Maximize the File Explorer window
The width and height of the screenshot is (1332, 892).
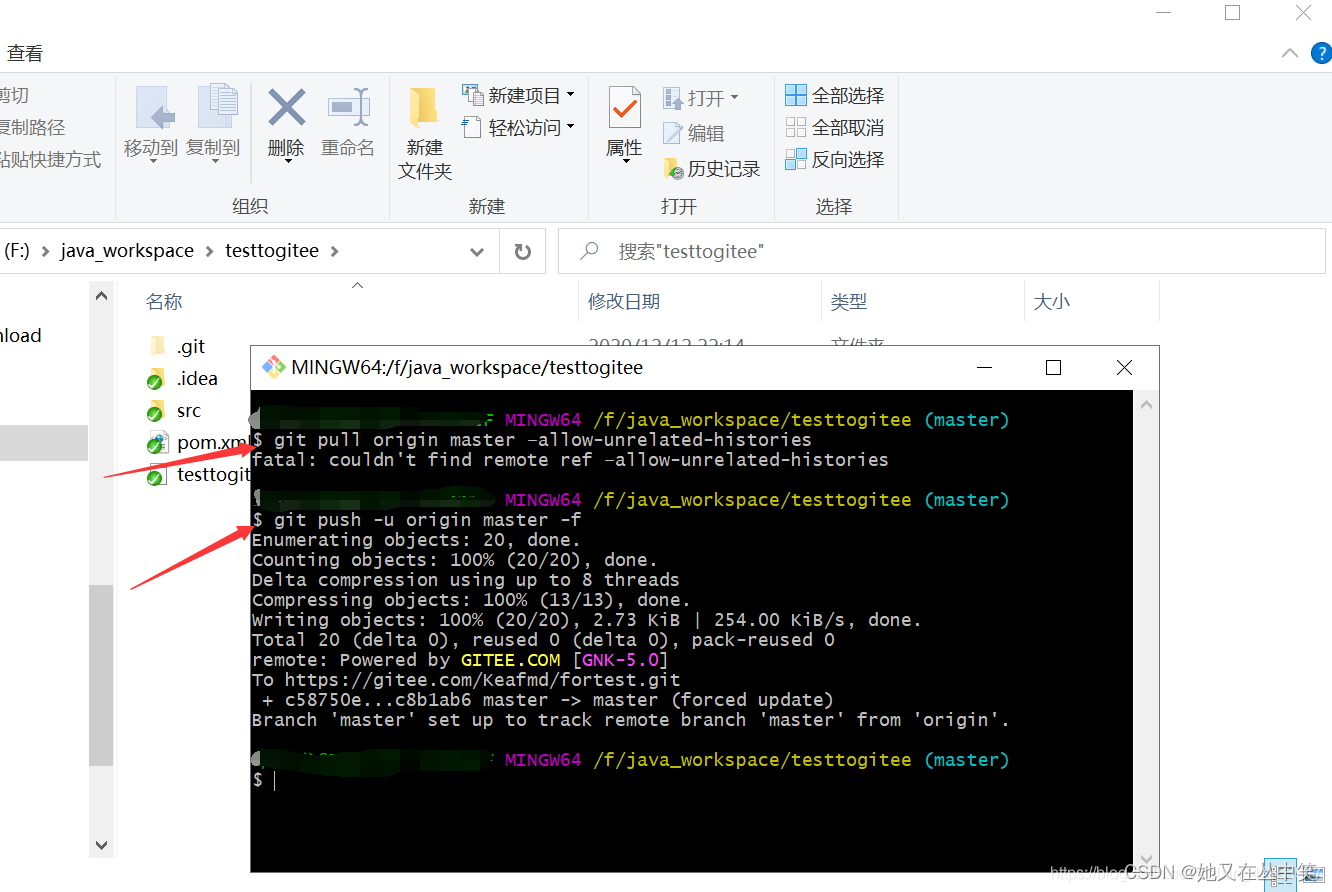[1232, 13]
